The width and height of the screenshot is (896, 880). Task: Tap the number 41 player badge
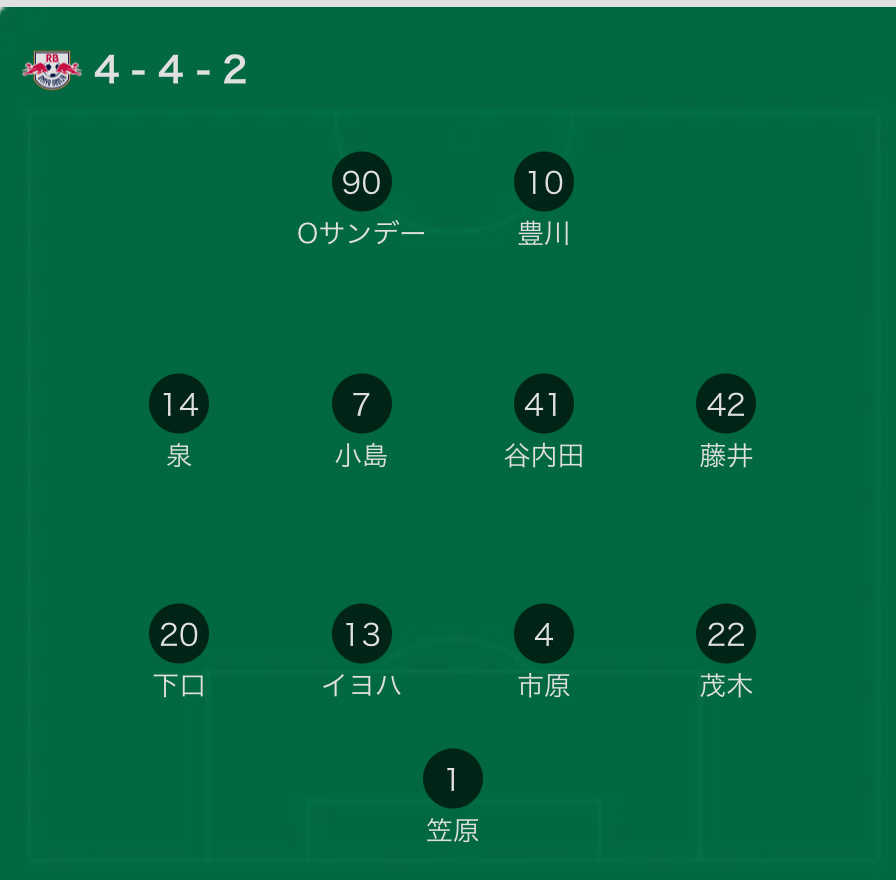(544, 404)
